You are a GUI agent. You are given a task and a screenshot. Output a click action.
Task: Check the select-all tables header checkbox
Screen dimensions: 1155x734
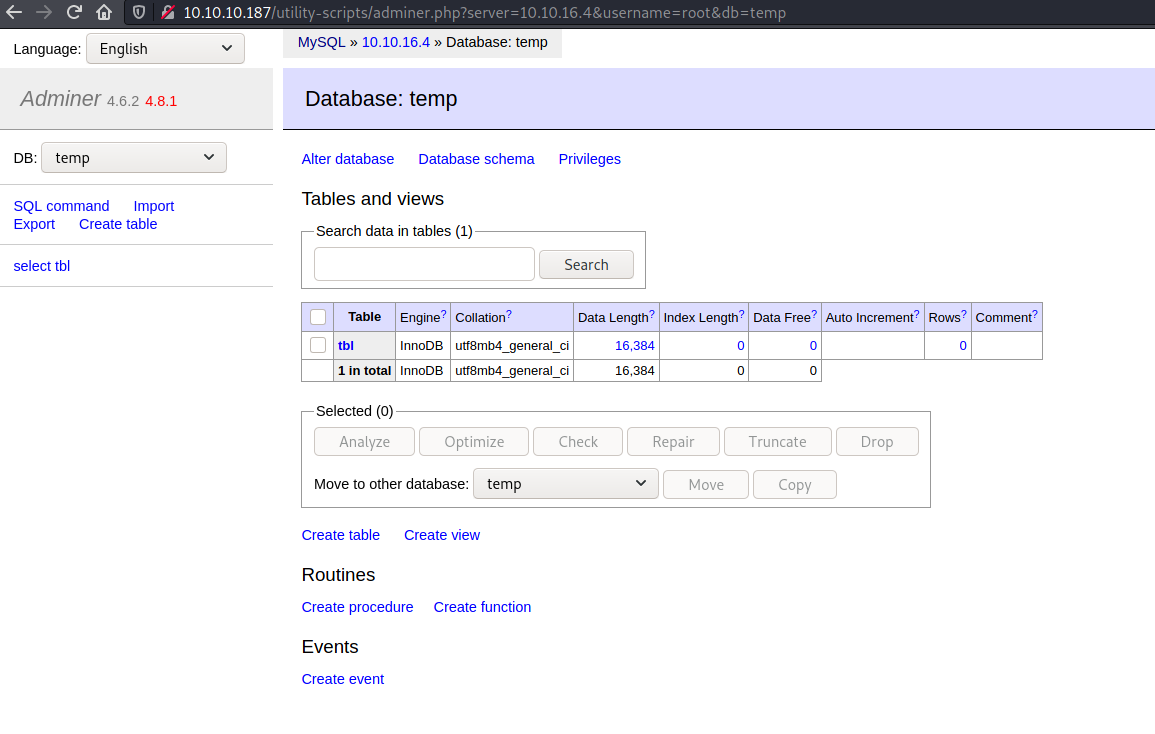[318, 317]
